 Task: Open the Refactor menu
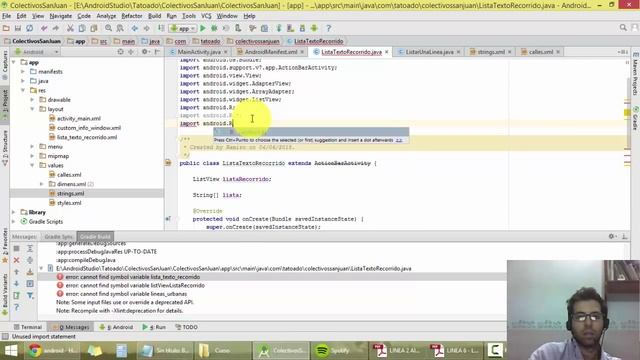pos(132,16)
